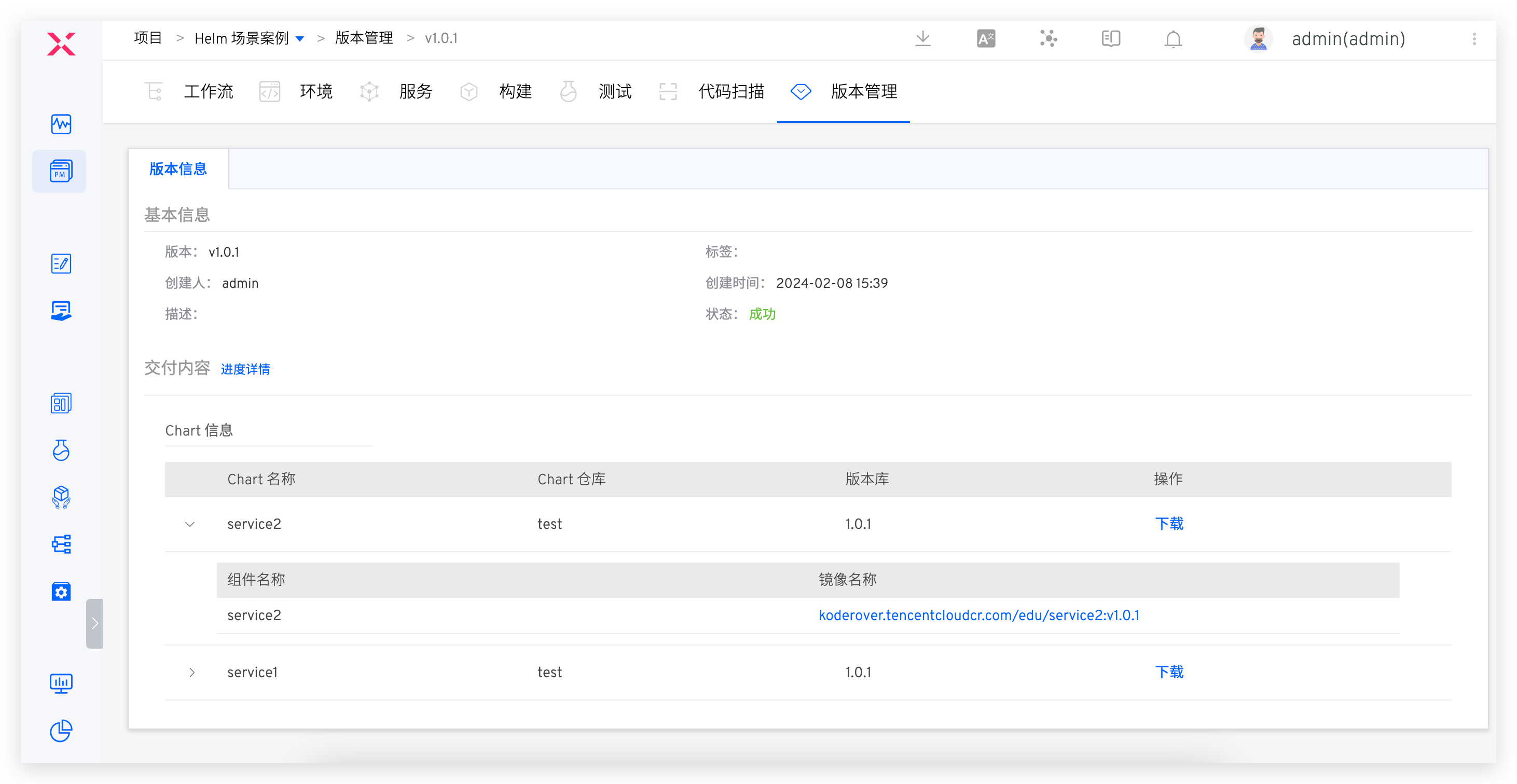Click the service1 chart name cell
Image resolution: width=1517 pixels, height=784 pixels.
[252, 672]
